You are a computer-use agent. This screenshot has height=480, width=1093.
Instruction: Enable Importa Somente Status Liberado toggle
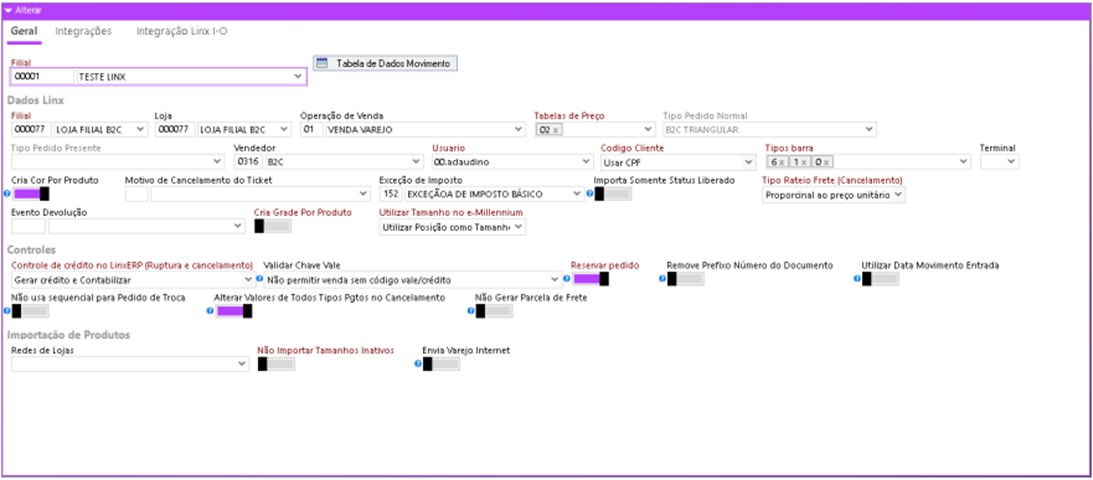coord(613,194)
